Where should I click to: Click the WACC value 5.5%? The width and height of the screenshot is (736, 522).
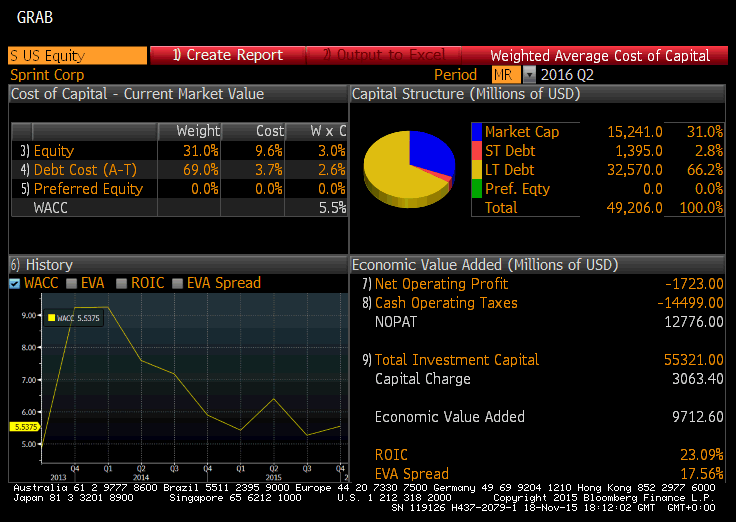tap(332, 207)
